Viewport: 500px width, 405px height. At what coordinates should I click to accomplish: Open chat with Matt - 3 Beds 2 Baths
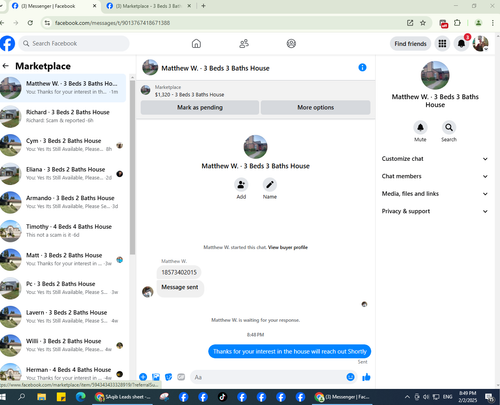tap(63, 259)
